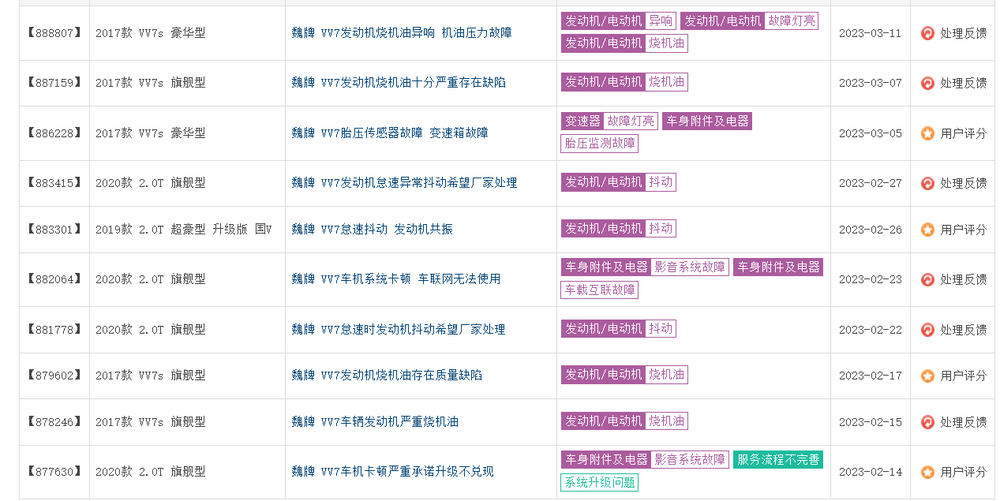Click 用户评分 for complaint 883301
This screenshot has height=501, width=1000.
[963, 229]
